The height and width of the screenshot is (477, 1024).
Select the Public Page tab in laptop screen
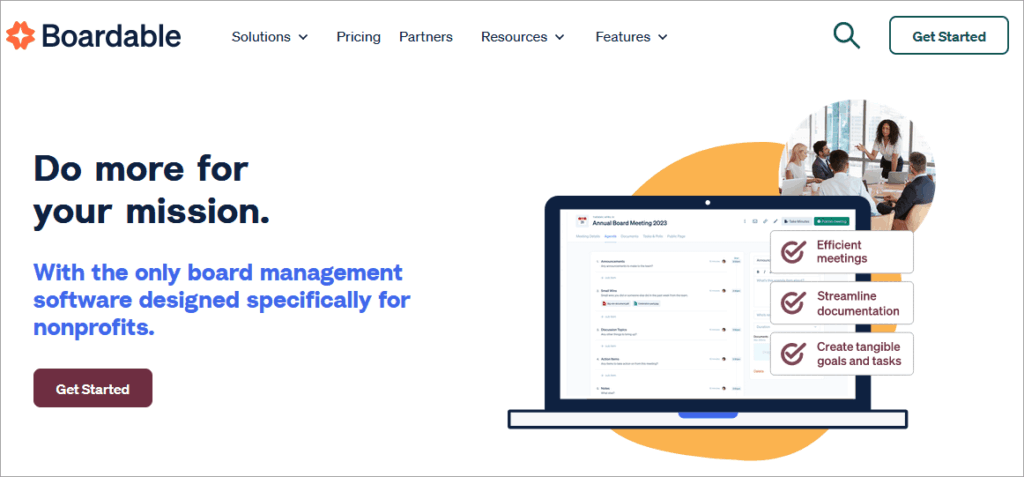click(x=676, y=236)
